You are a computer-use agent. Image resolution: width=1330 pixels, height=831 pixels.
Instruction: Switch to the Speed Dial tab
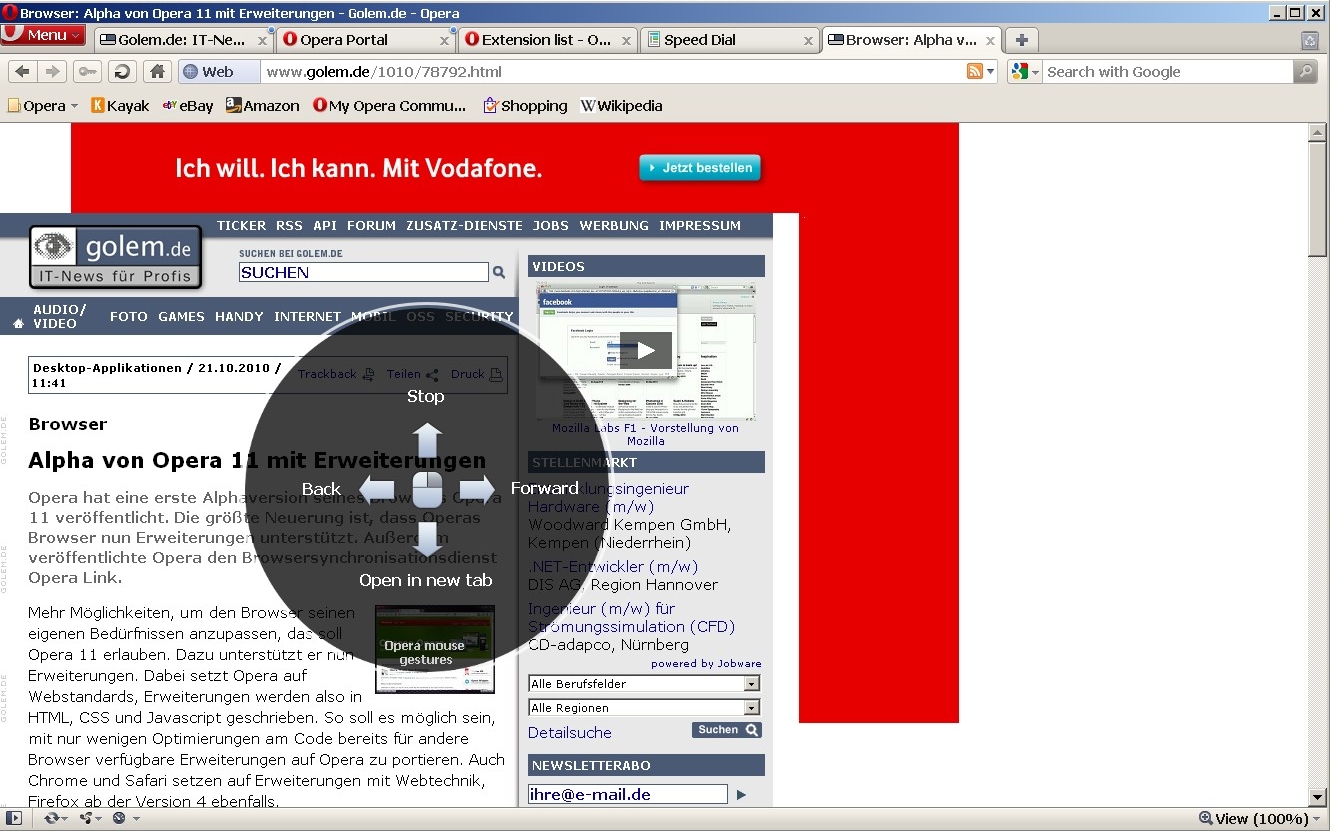720,40
